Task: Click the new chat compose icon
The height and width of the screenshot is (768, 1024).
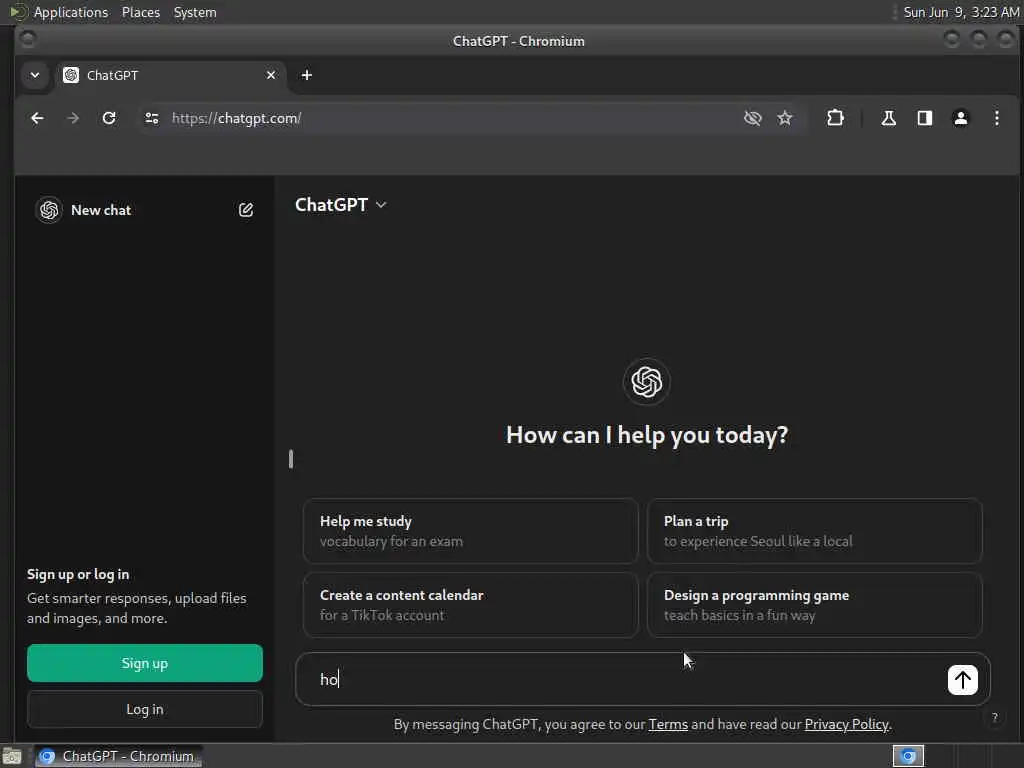Action: 246,210
